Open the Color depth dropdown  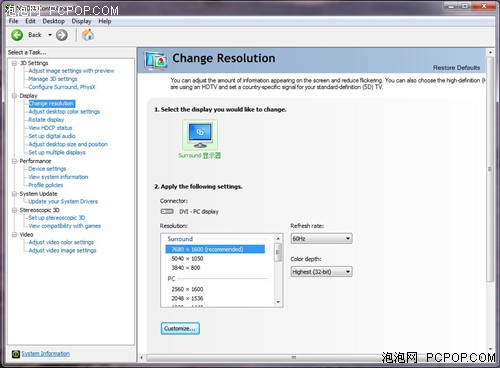click(x=321, y=272)
